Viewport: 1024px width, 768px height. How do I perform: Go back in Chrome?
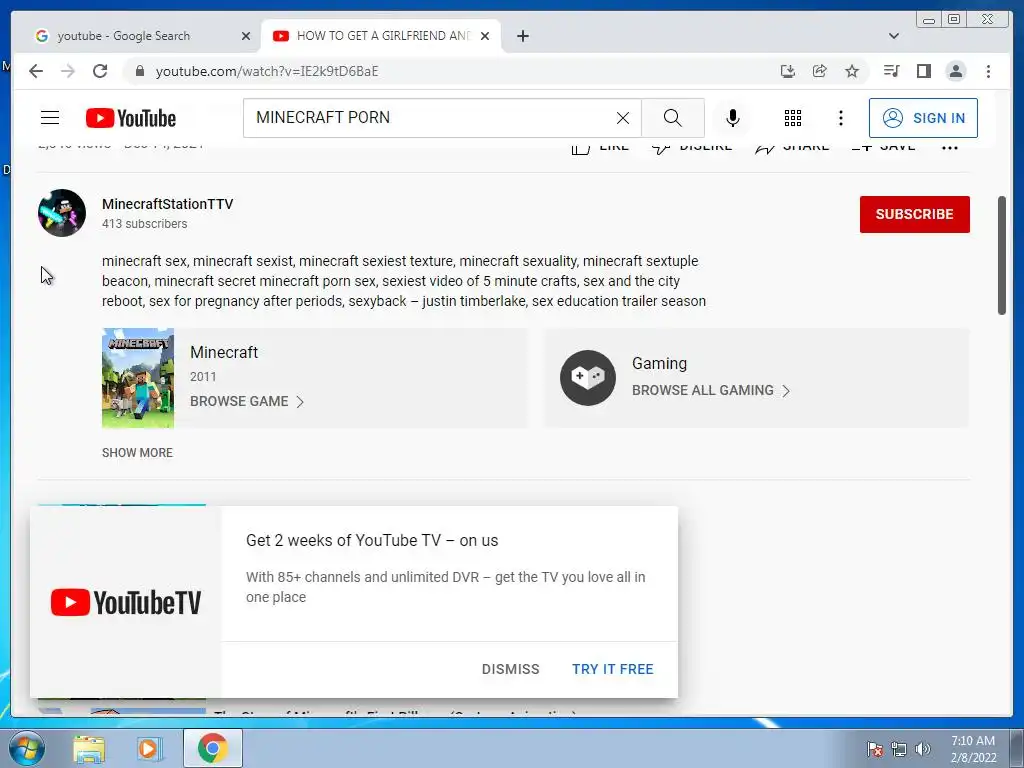[x=36, y=71]
